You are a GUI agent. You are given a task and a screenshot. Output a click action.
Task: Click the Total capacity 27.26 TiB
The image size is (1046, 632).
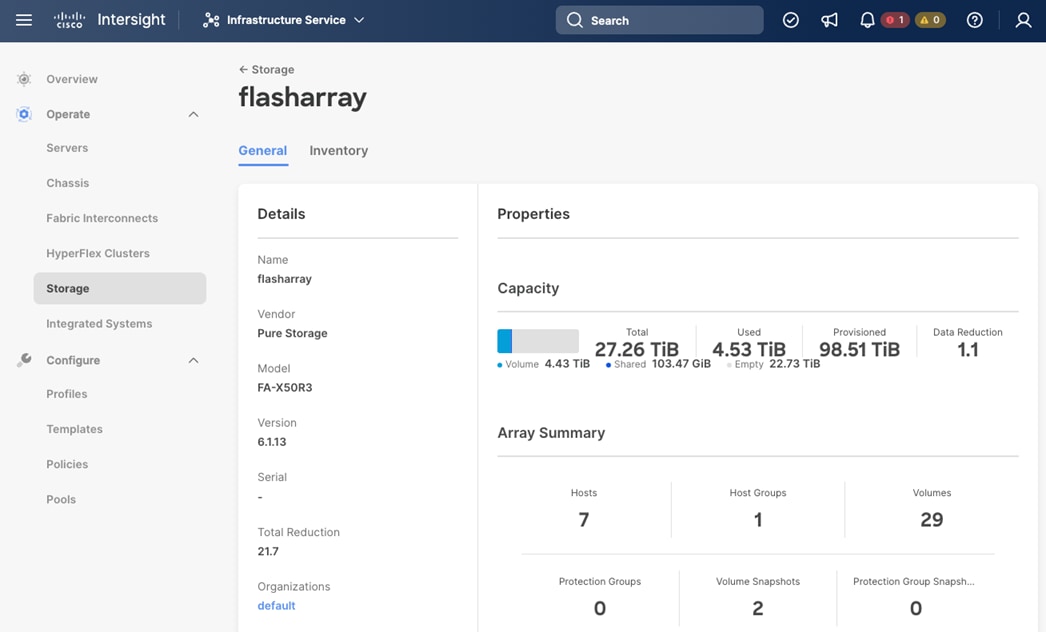click(636, 349)
